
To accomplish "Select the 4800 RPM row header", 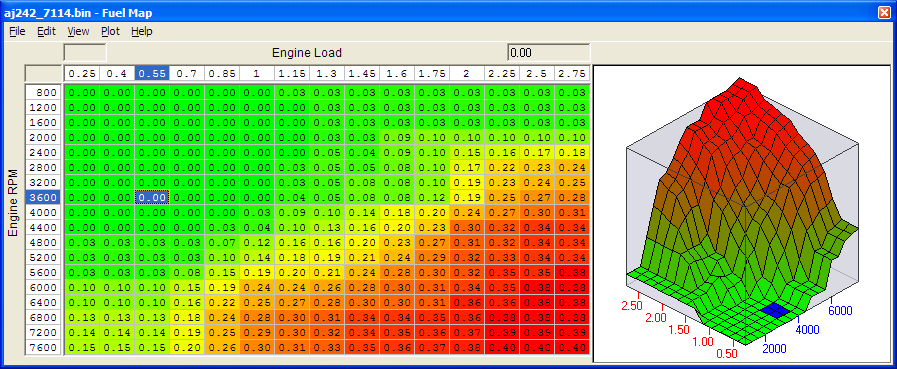I will [x=44, y=242].
